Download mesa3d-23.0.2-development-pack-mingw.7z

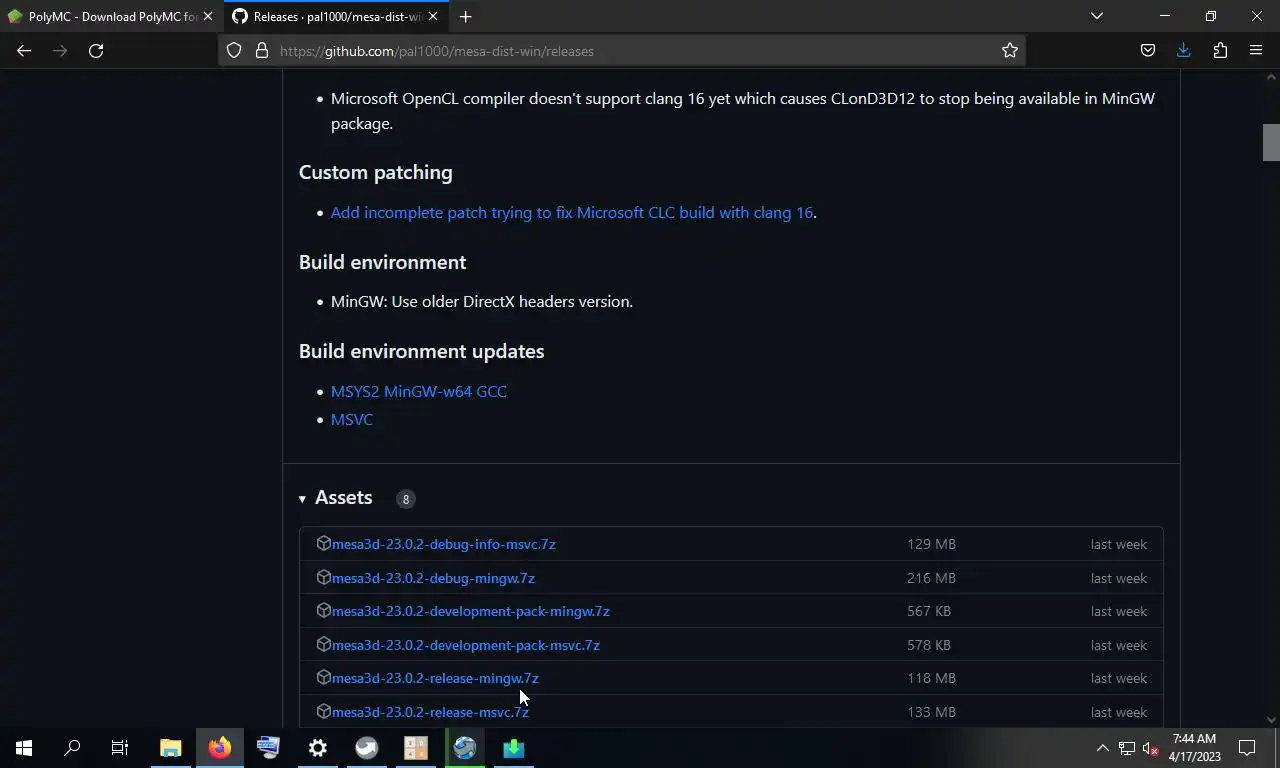pyautogui.click(x=471, y=611)
